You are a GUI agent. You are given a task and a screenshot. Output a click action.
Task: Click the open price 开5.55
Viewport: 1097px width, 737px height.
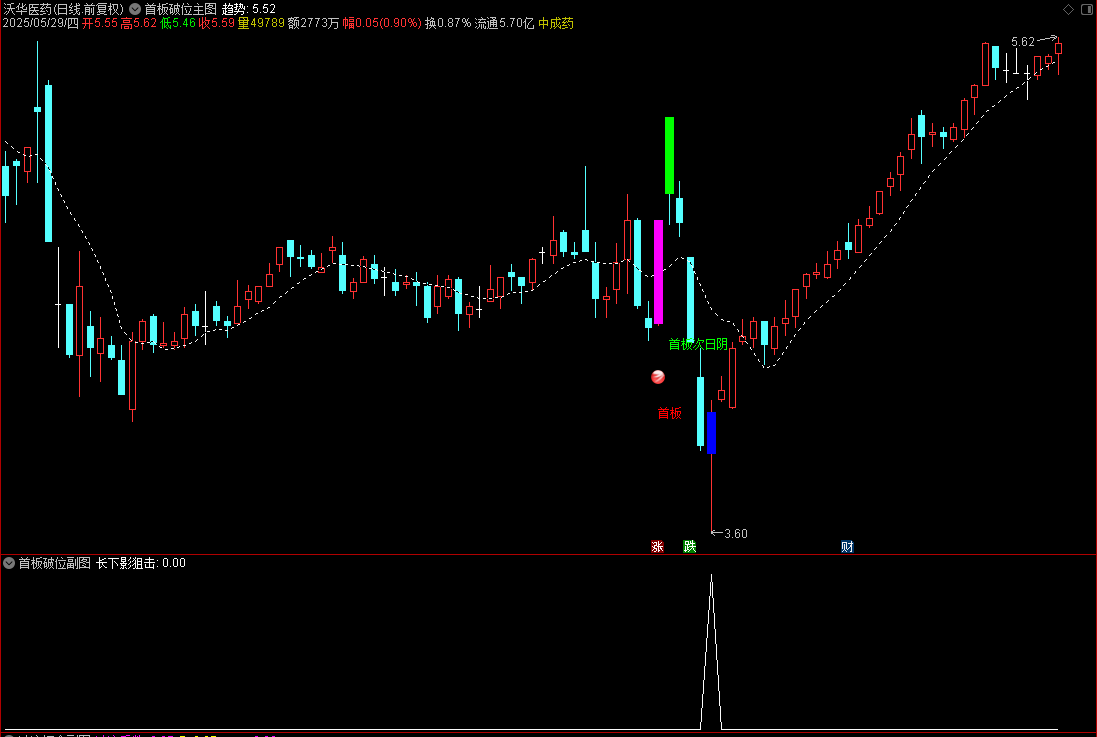(99, 23)
